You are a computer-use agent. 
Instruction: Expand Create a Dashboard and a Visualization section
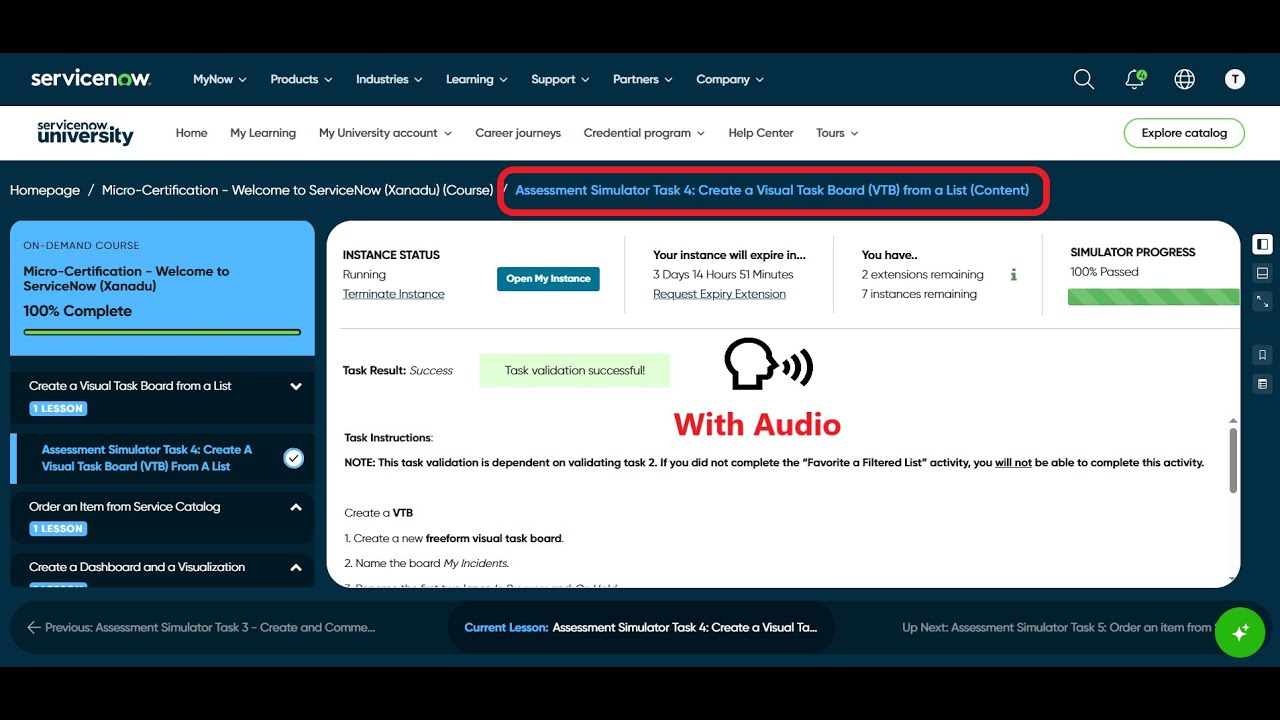[296, 567]
